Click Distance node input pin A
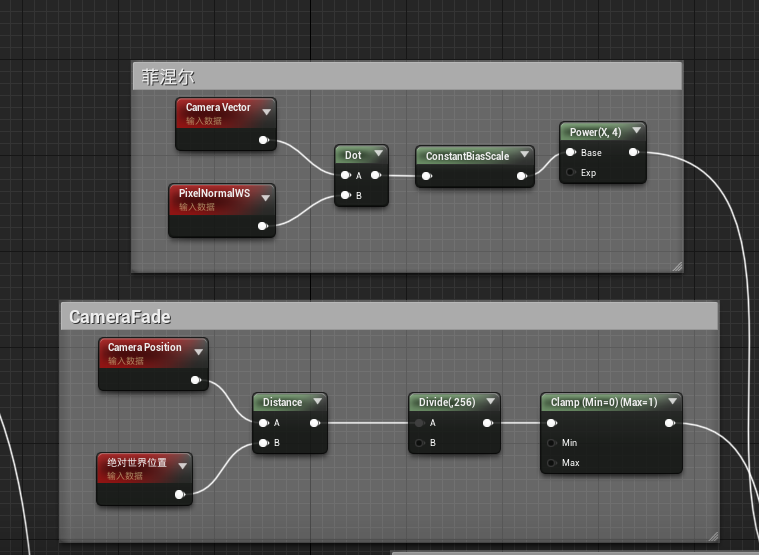This screenshot has width=759, height=555. pyautogui.click(x=264, y=423)
